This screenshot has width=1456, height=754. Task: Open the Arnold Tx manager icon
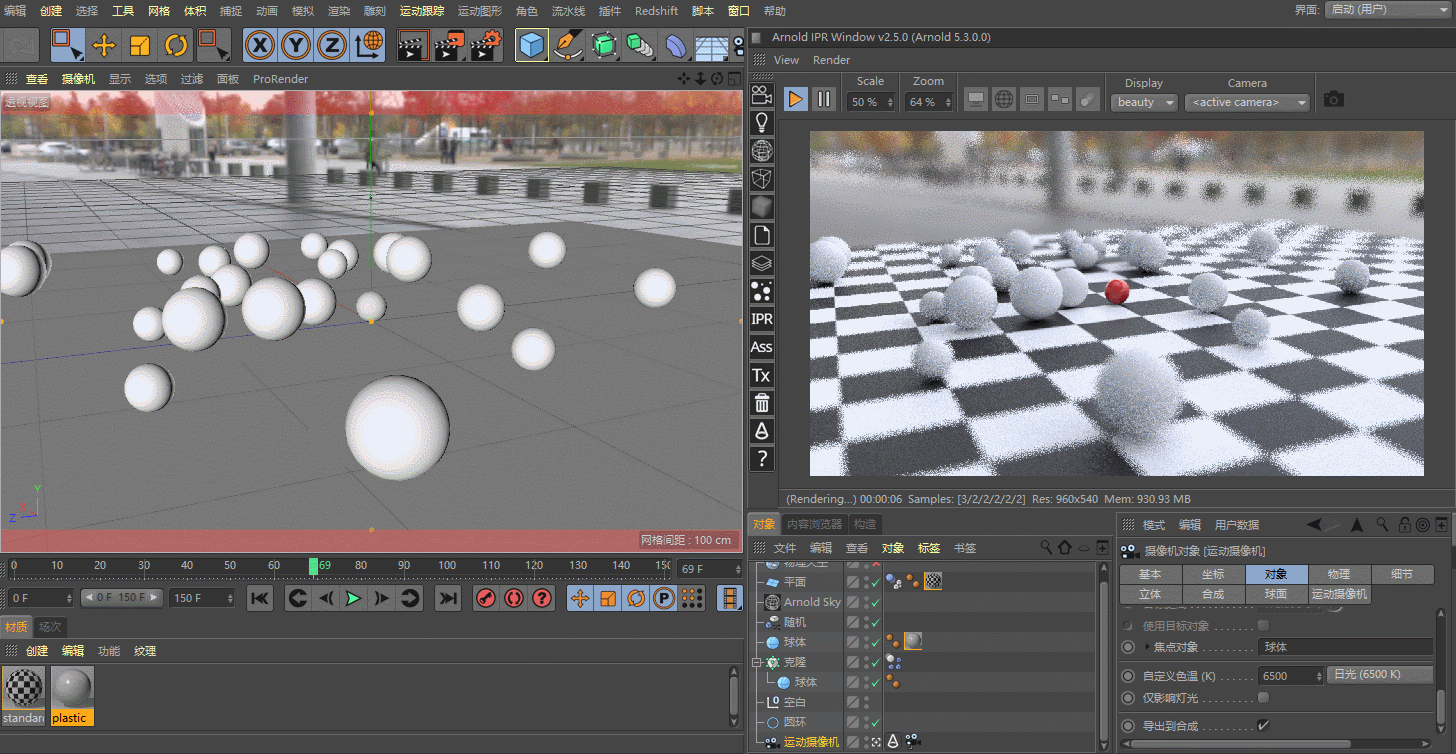[762, 375]
